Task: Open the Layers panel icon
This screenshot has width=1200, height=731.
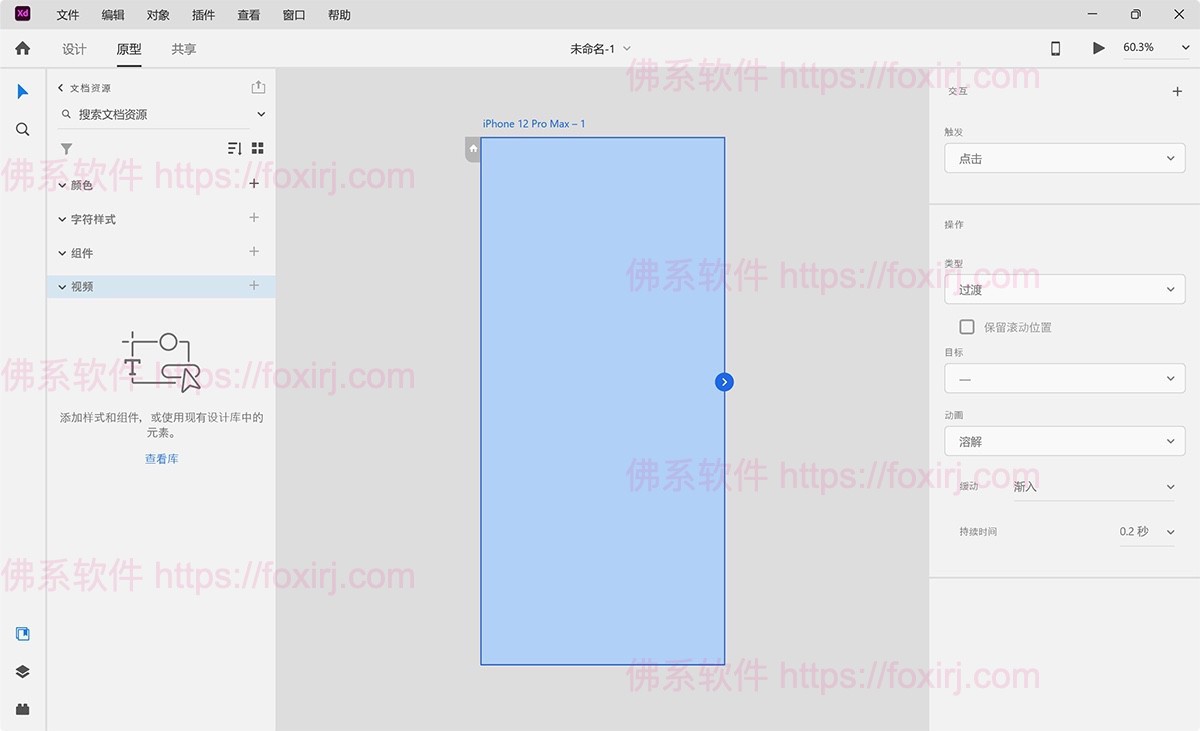Action: pyautogui.click(x=22, y=672)
